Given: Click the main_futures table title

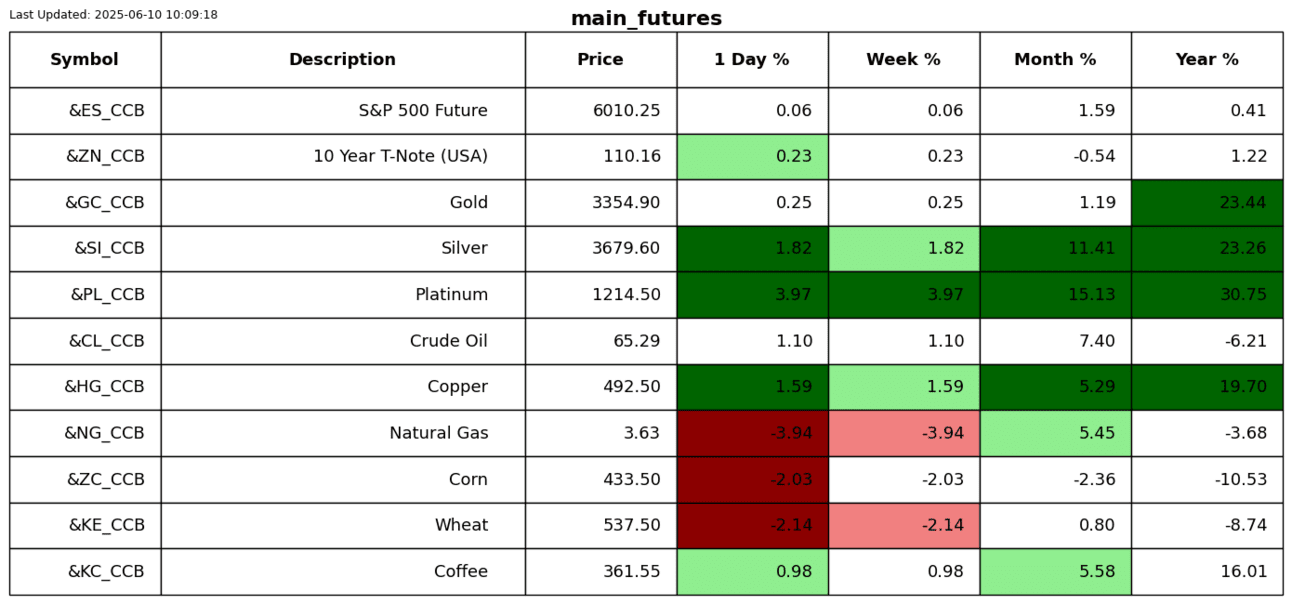Looking at the screenshot, I should [646, 19].
